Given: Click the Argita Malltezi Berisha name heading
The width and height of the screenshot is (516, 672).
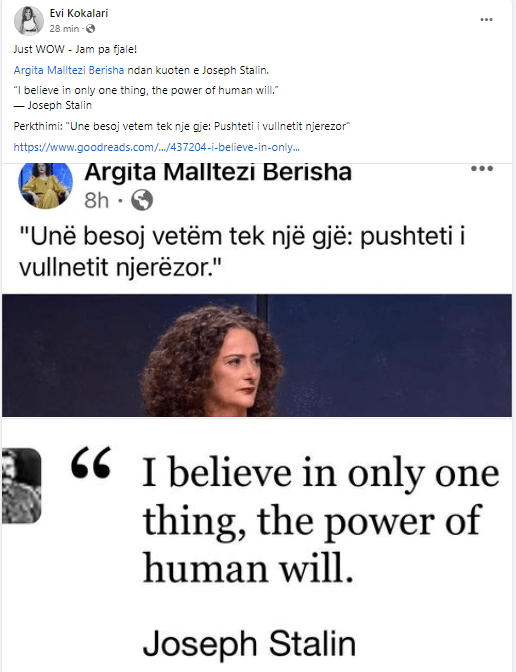Looking at the screenshot, I should (x=218, y=172).
